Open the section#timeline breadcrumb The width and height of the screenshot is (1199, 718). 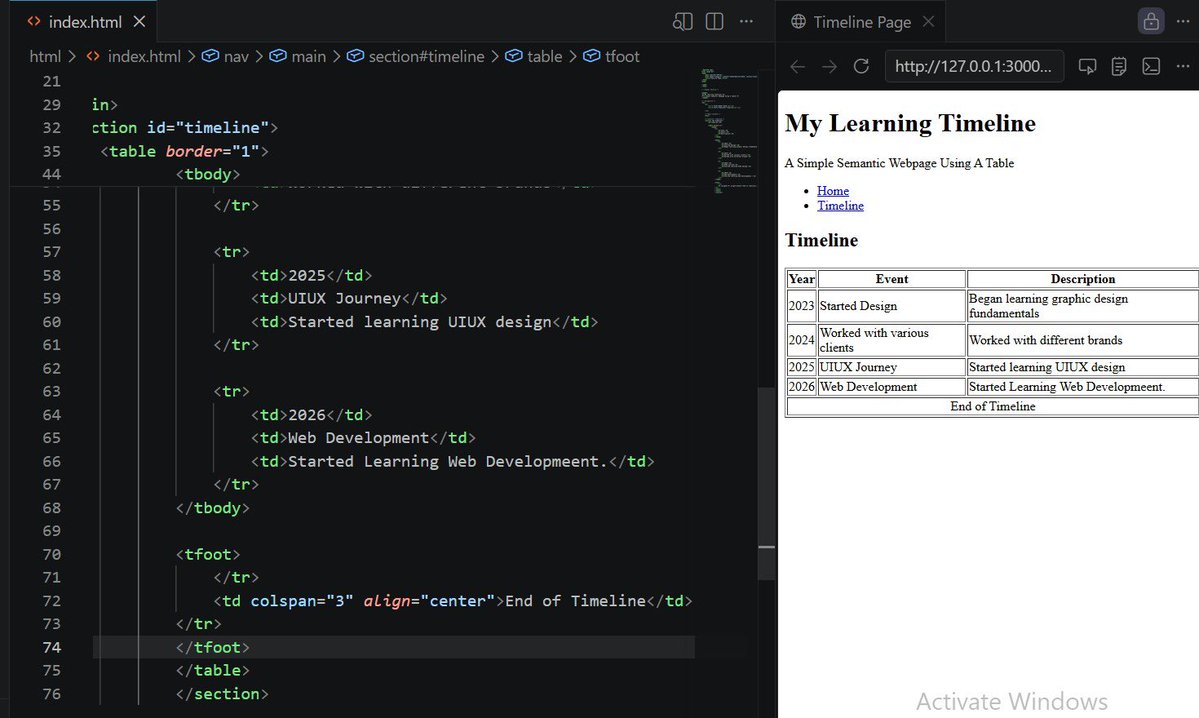point(416,57)
